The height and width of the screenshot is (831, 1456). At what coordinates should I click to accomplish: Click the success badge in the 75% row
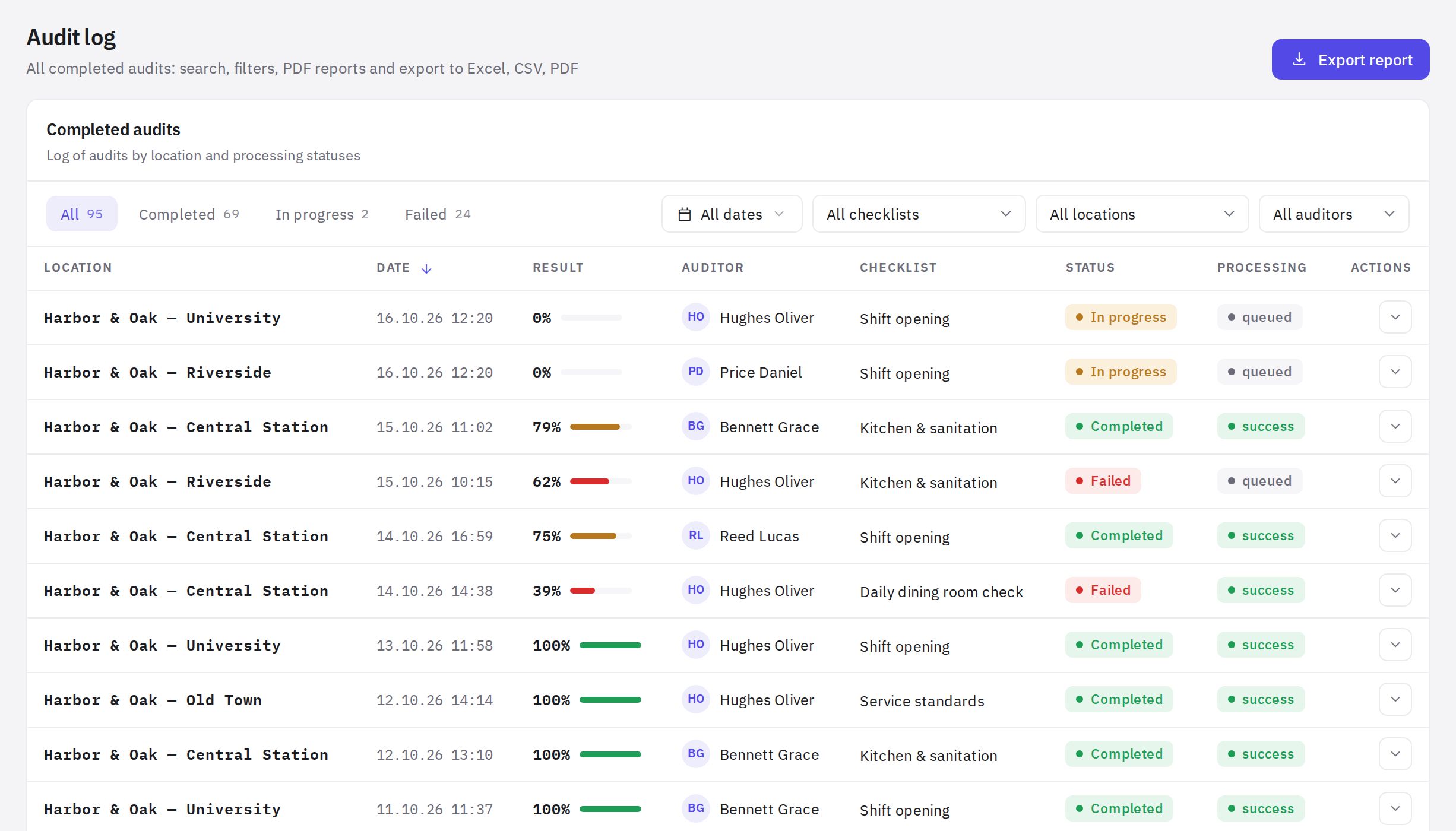1261,535
